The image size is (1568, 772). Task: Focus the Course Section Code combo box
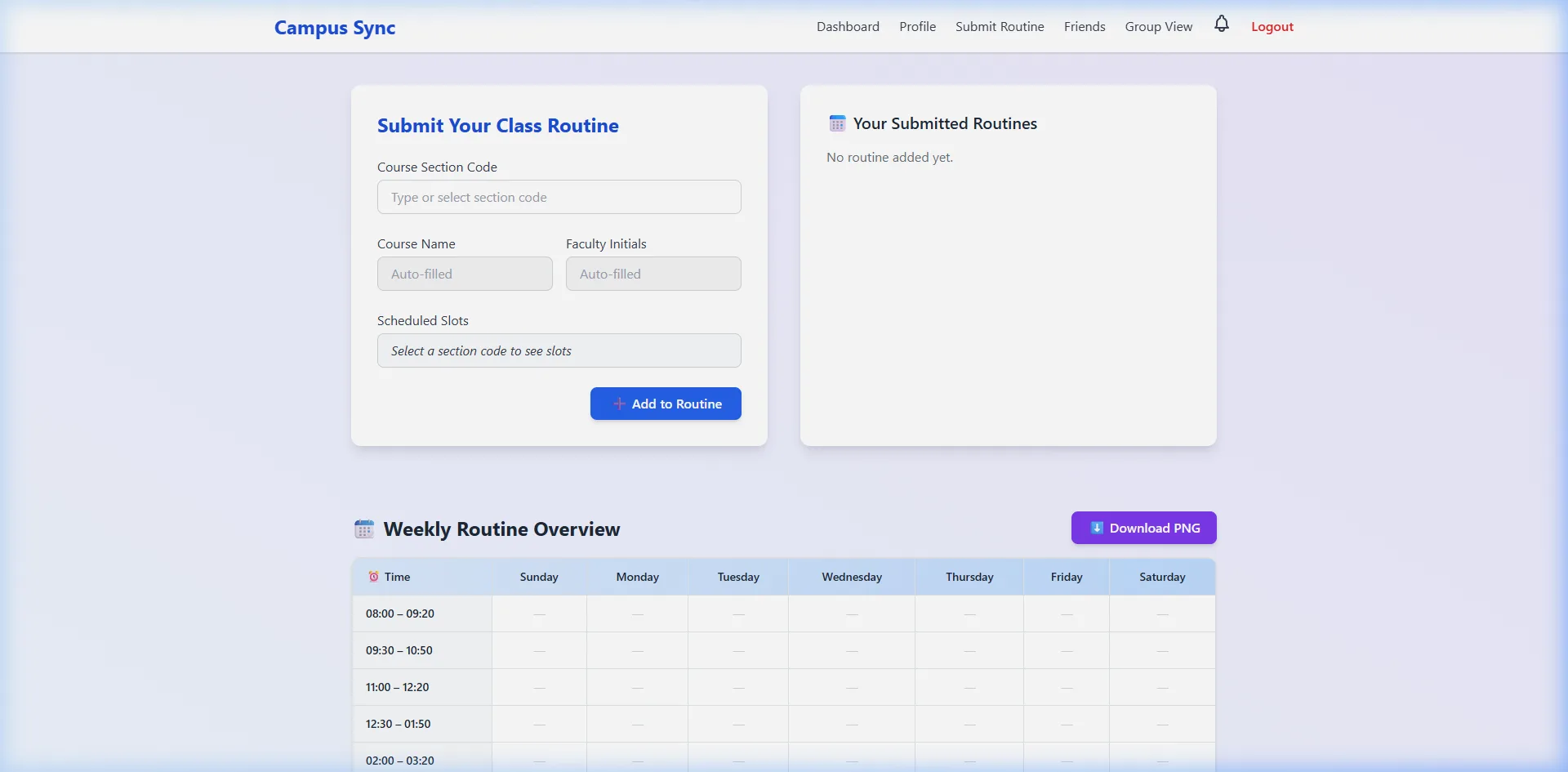[559, 197]
